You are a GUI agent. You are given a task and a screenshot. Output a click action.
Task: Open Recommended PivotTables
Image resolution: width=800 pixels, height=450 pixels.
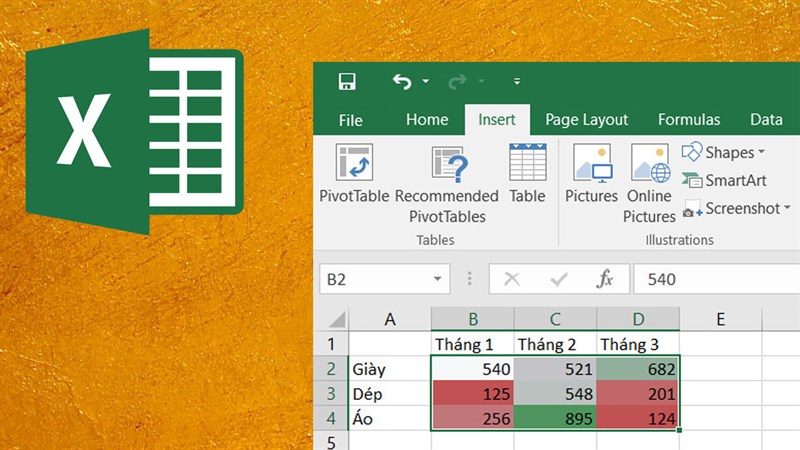tap(447, 184)
